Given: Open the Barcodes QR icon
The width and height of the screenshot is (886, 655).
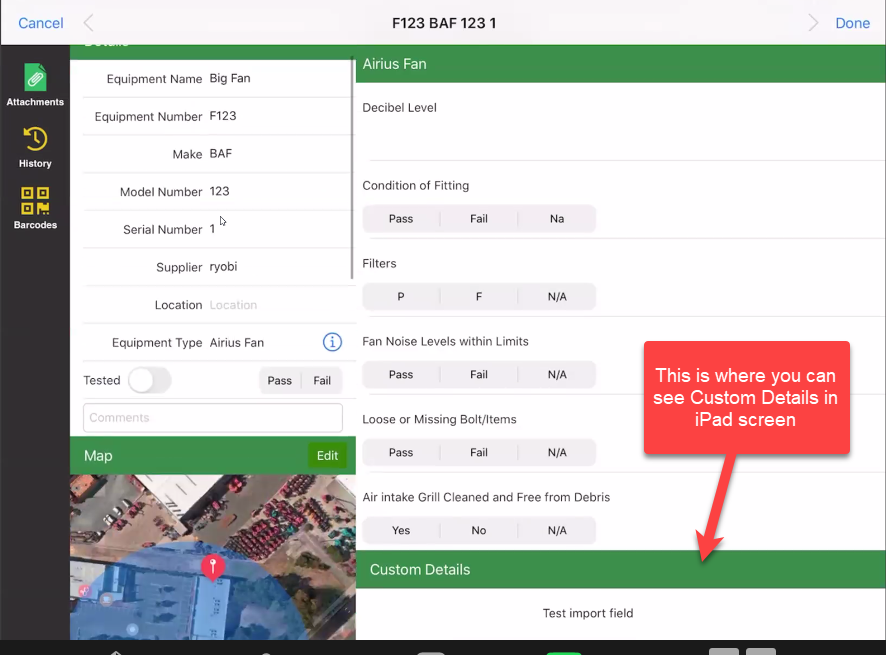Looking at the screenshot, I should coord(35,201).
